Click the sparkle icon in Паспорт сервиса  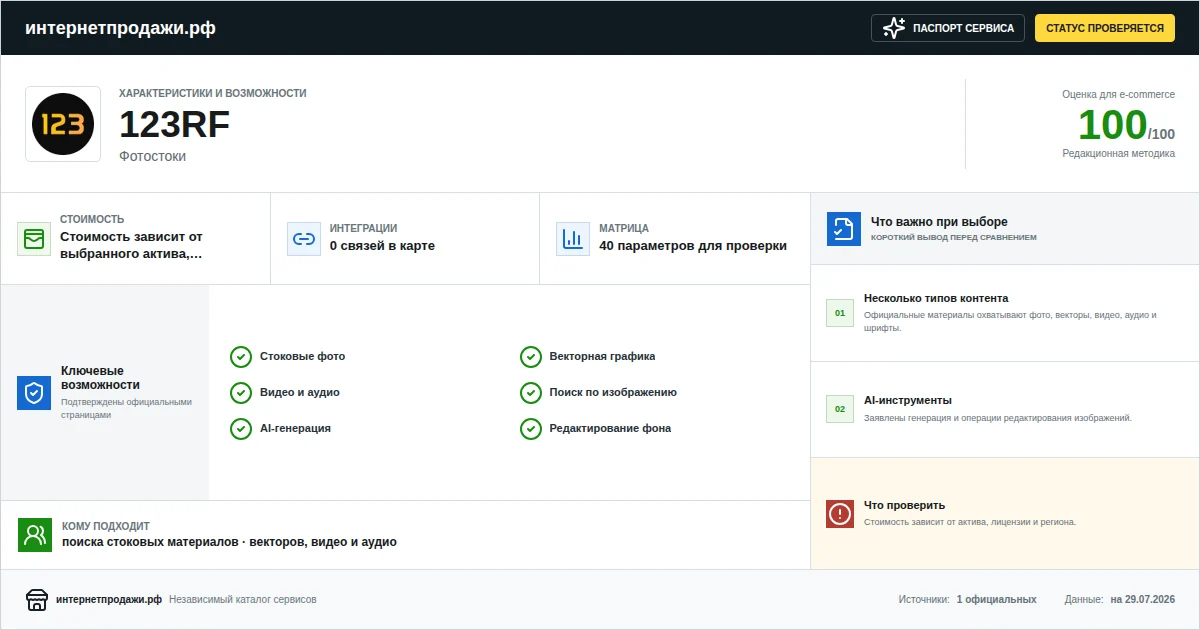(894, 28)
